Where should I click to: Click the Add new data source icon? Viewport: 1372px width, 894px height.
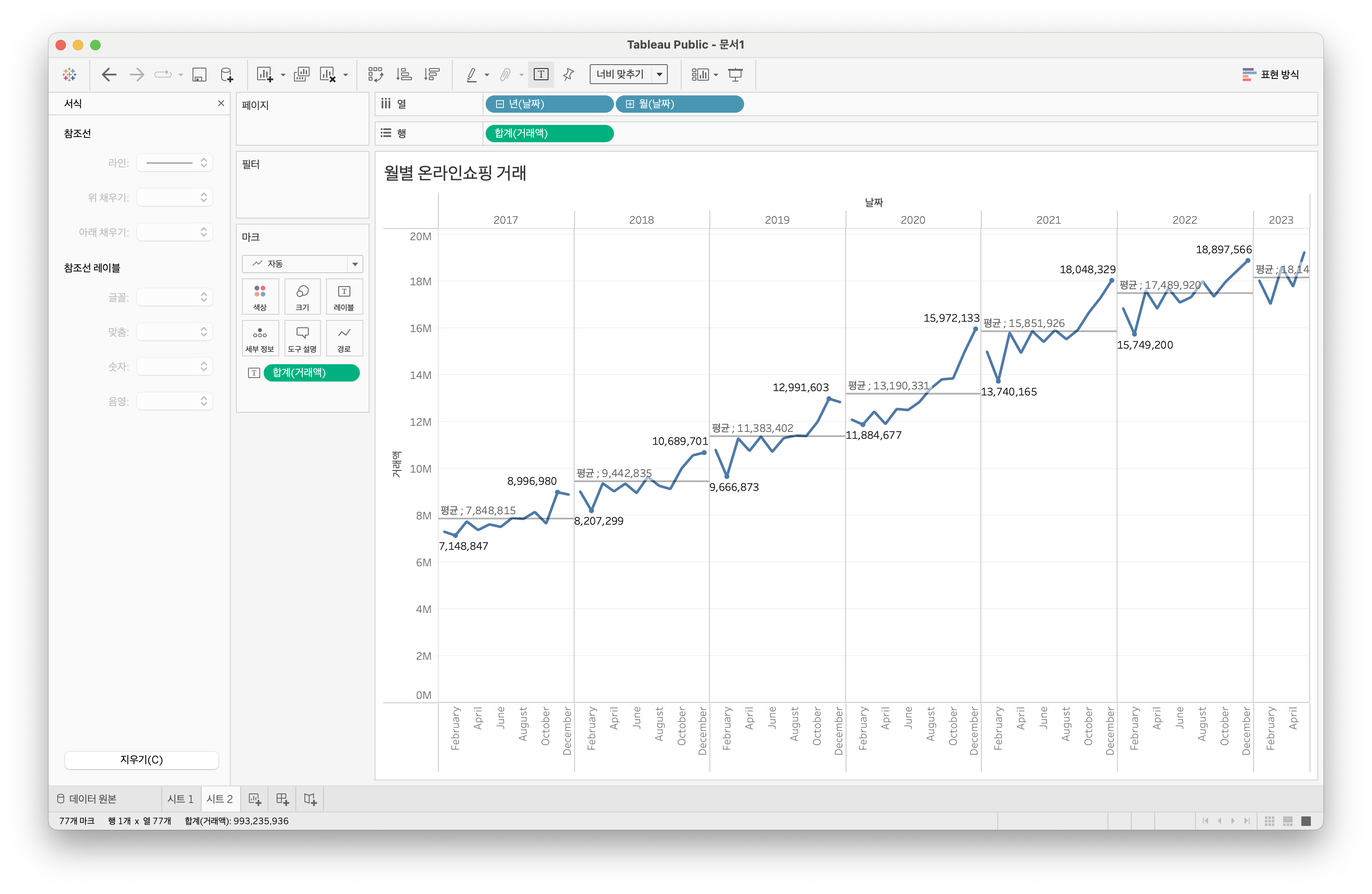point(226,75)
